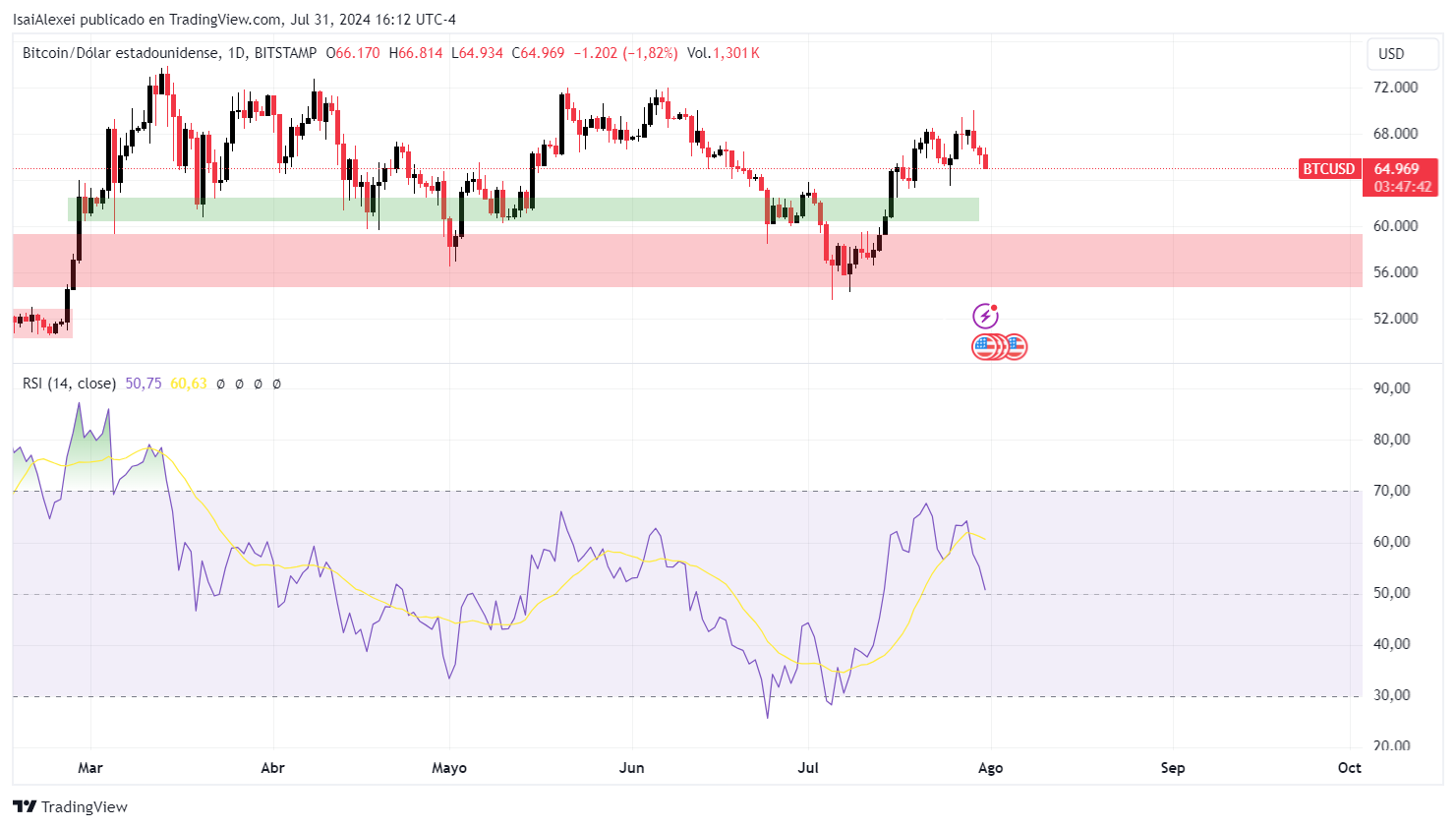Click the 70,00 RSI overbought level label
Screen dimensions: 1456x828
click(x=1391, y=491)
